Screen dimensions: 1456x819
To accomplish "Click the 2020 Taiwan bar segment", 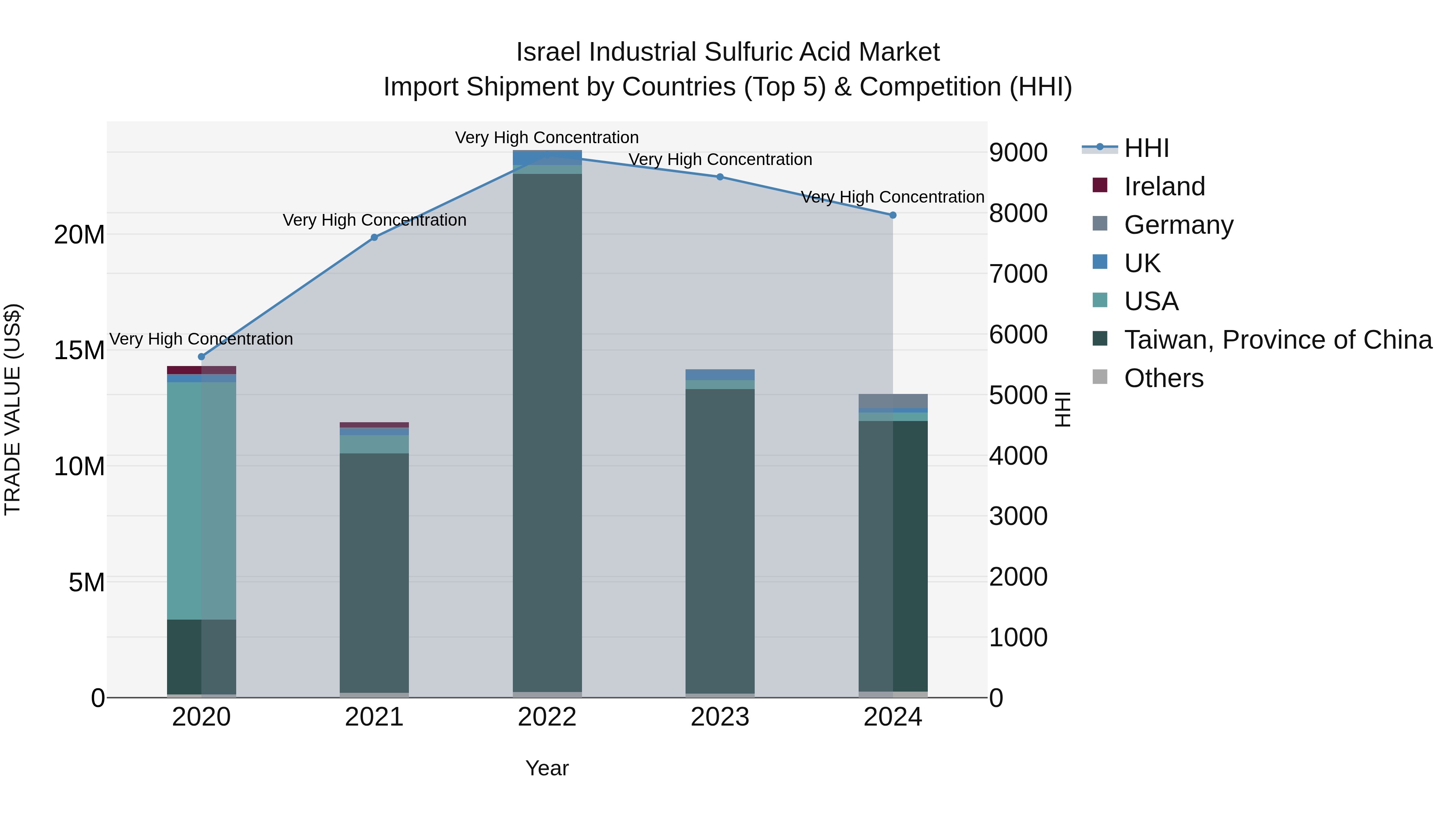I will pos(201,657).
